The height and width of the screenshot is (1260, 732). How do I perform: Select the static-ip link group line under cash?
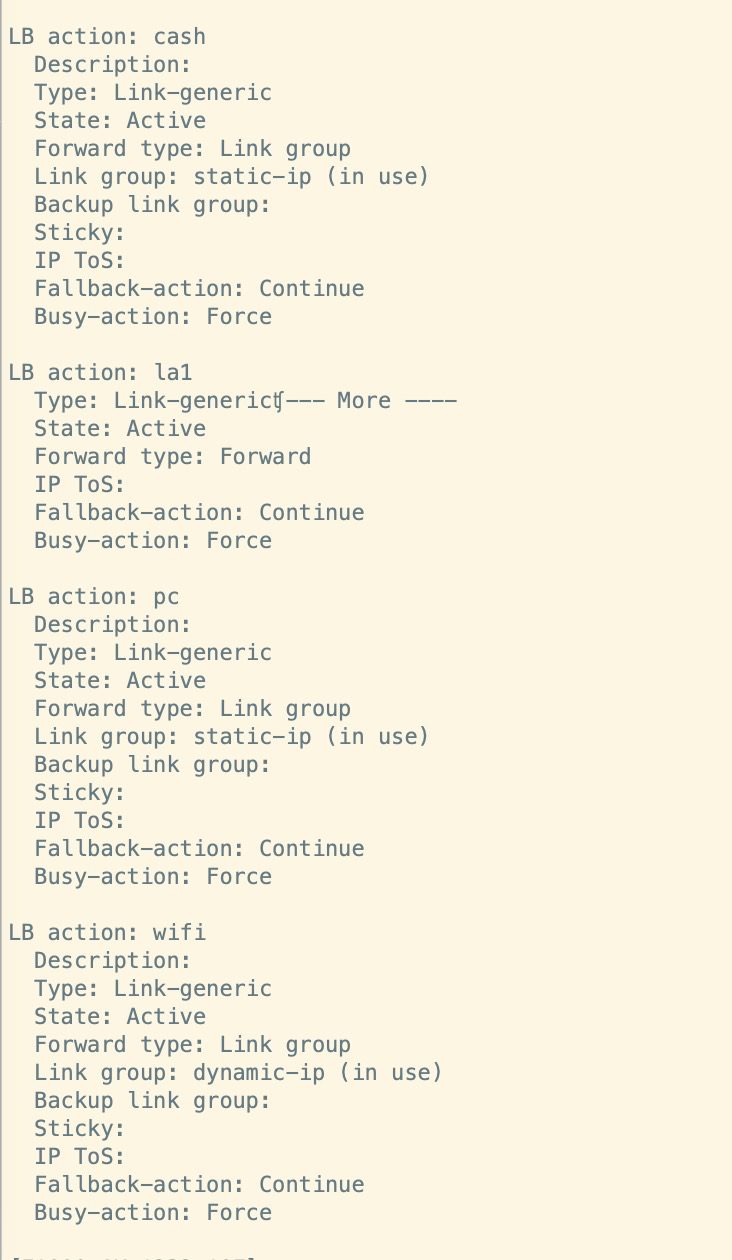click(231, 177)
